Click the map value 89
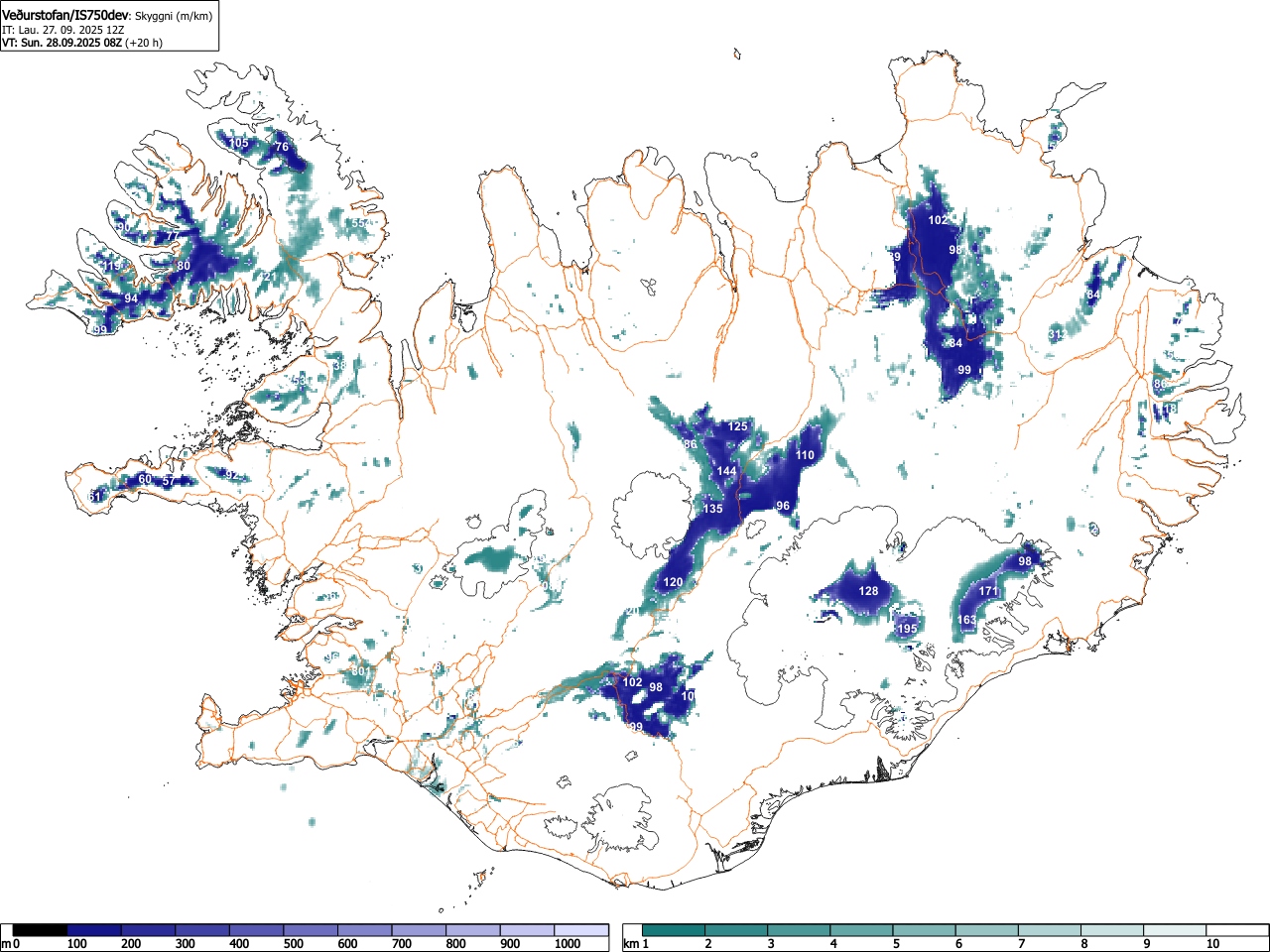1270x952 pixels. coord(895,257)
